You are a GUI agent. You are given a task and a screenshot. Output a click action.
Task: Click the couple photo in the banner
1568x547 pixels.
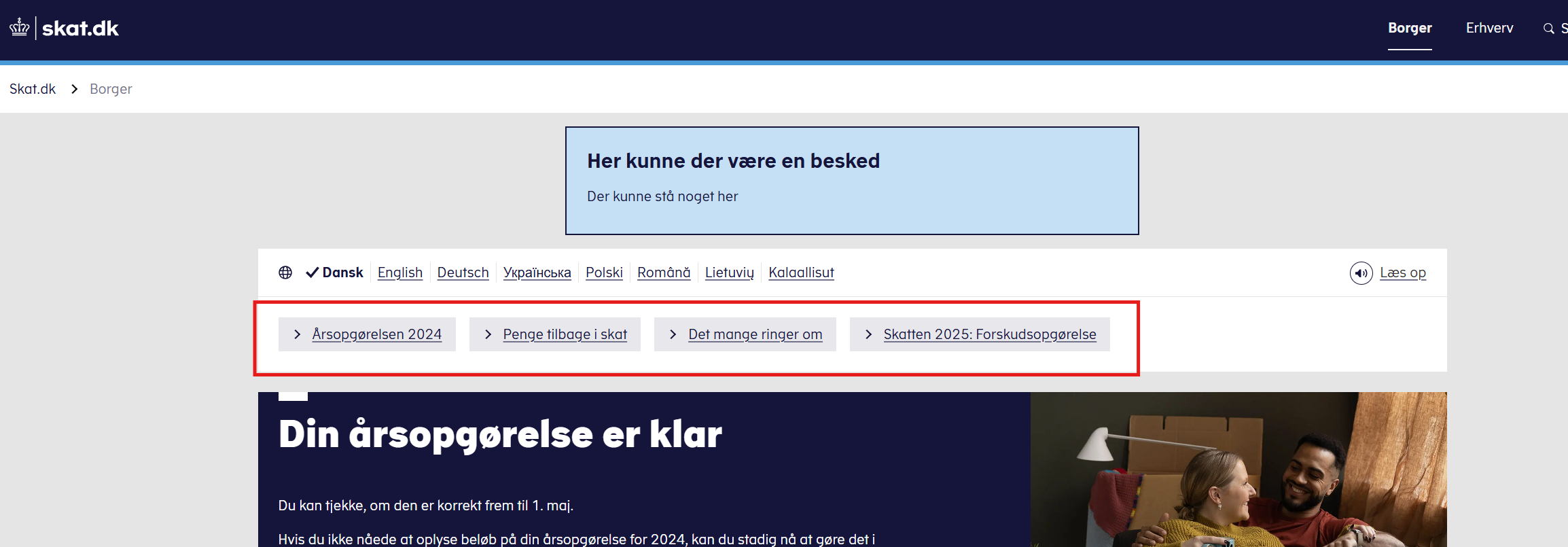tap(1238, 470)
